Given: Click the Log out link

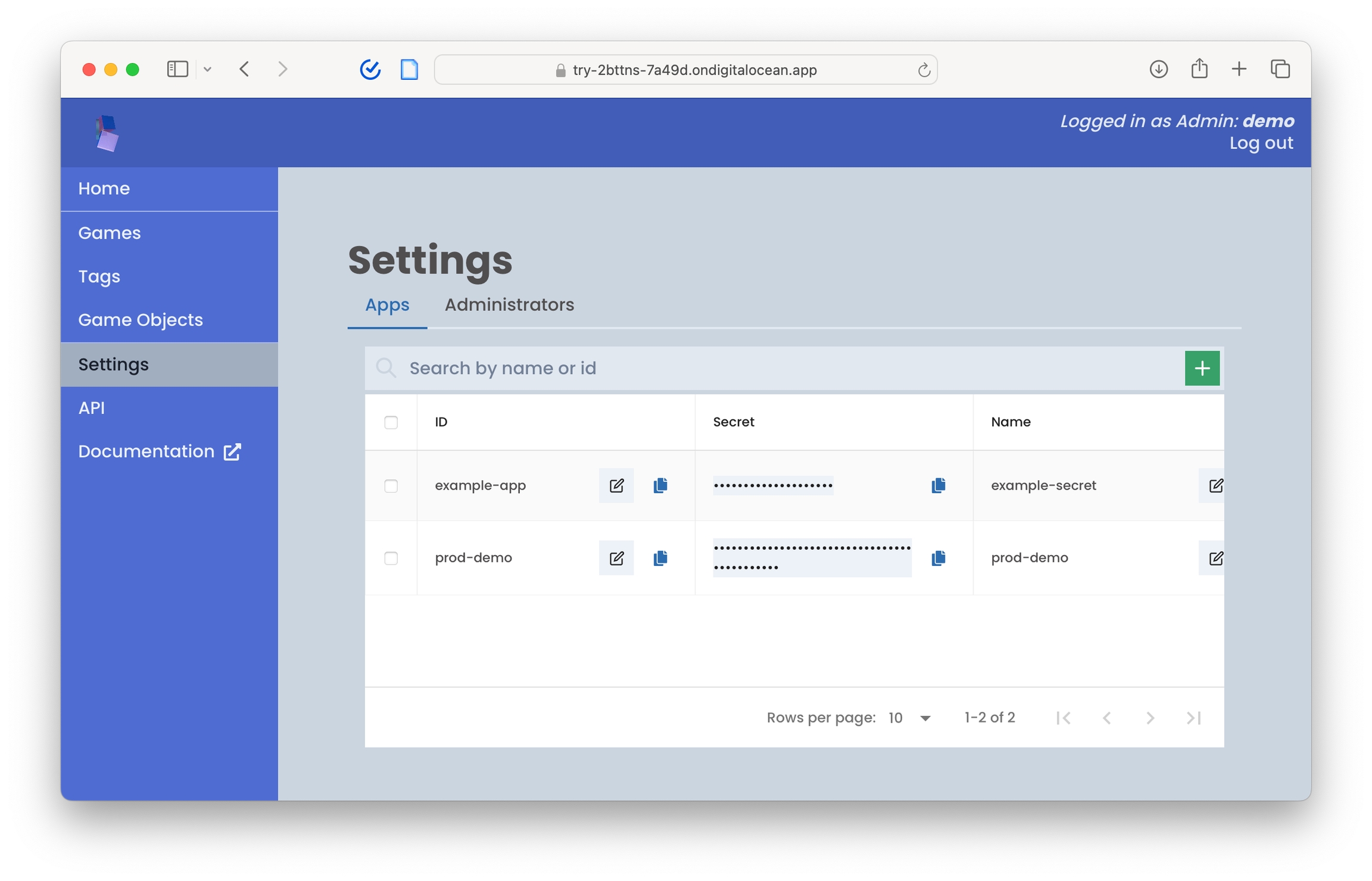Looking at the screenshot, I should point(1261,144).
